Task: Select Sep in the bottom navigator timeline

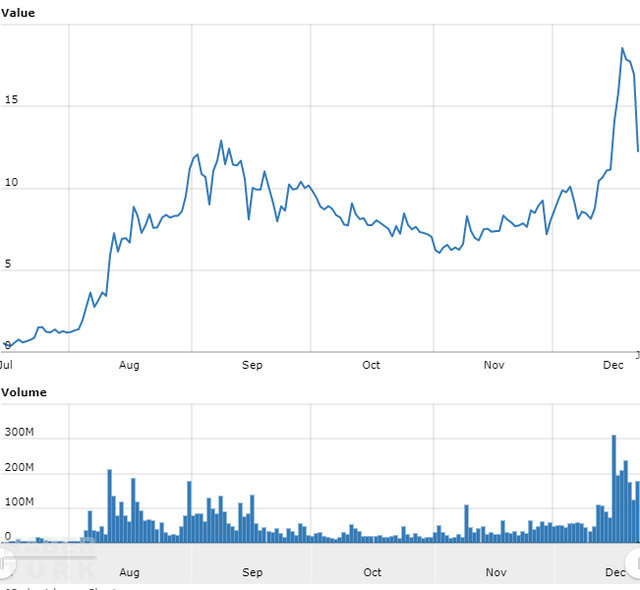Action: (x=252, y=572)
